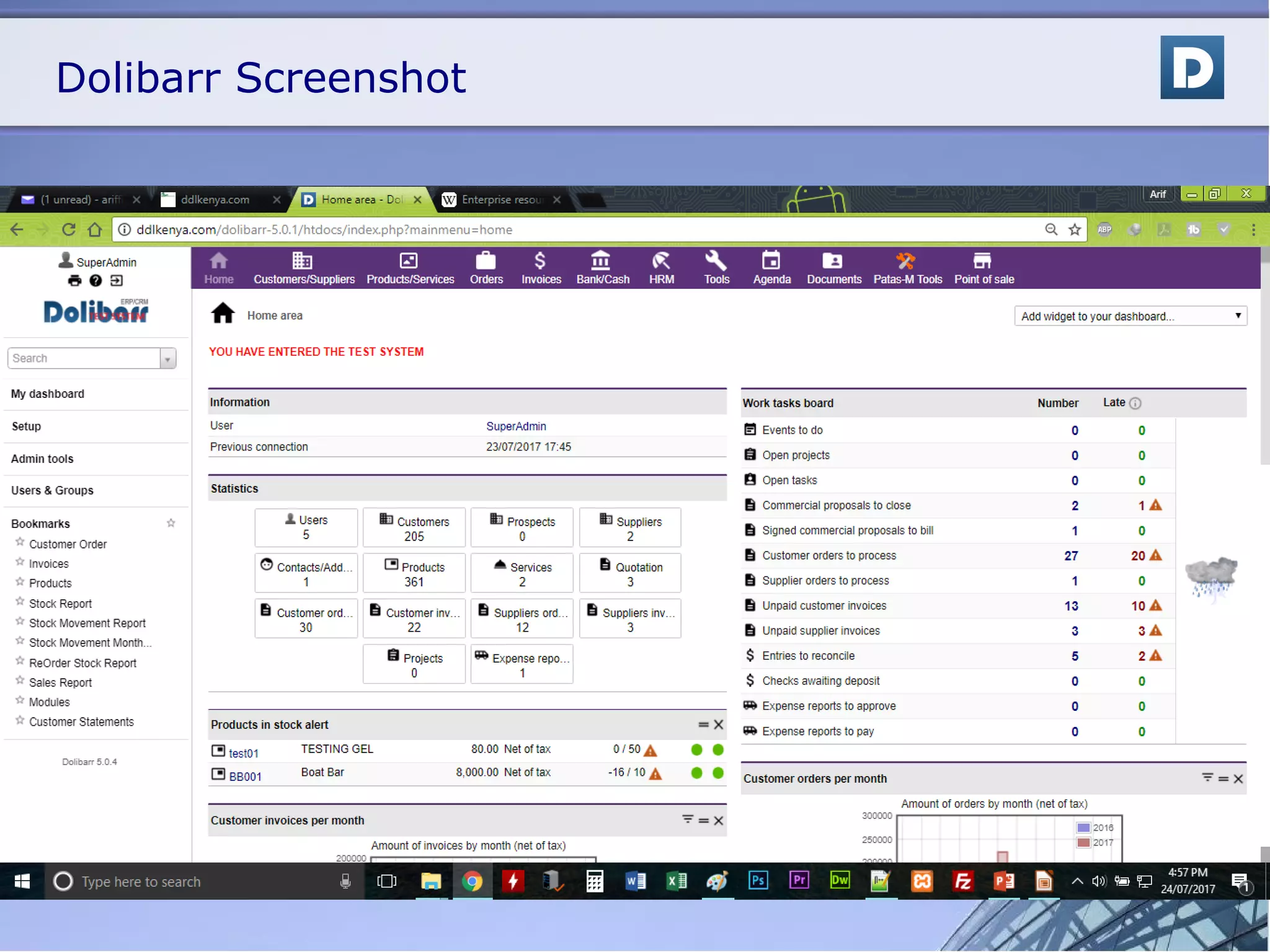
Task: Close the Products in stock alert widget
Action: pos(719,725)
